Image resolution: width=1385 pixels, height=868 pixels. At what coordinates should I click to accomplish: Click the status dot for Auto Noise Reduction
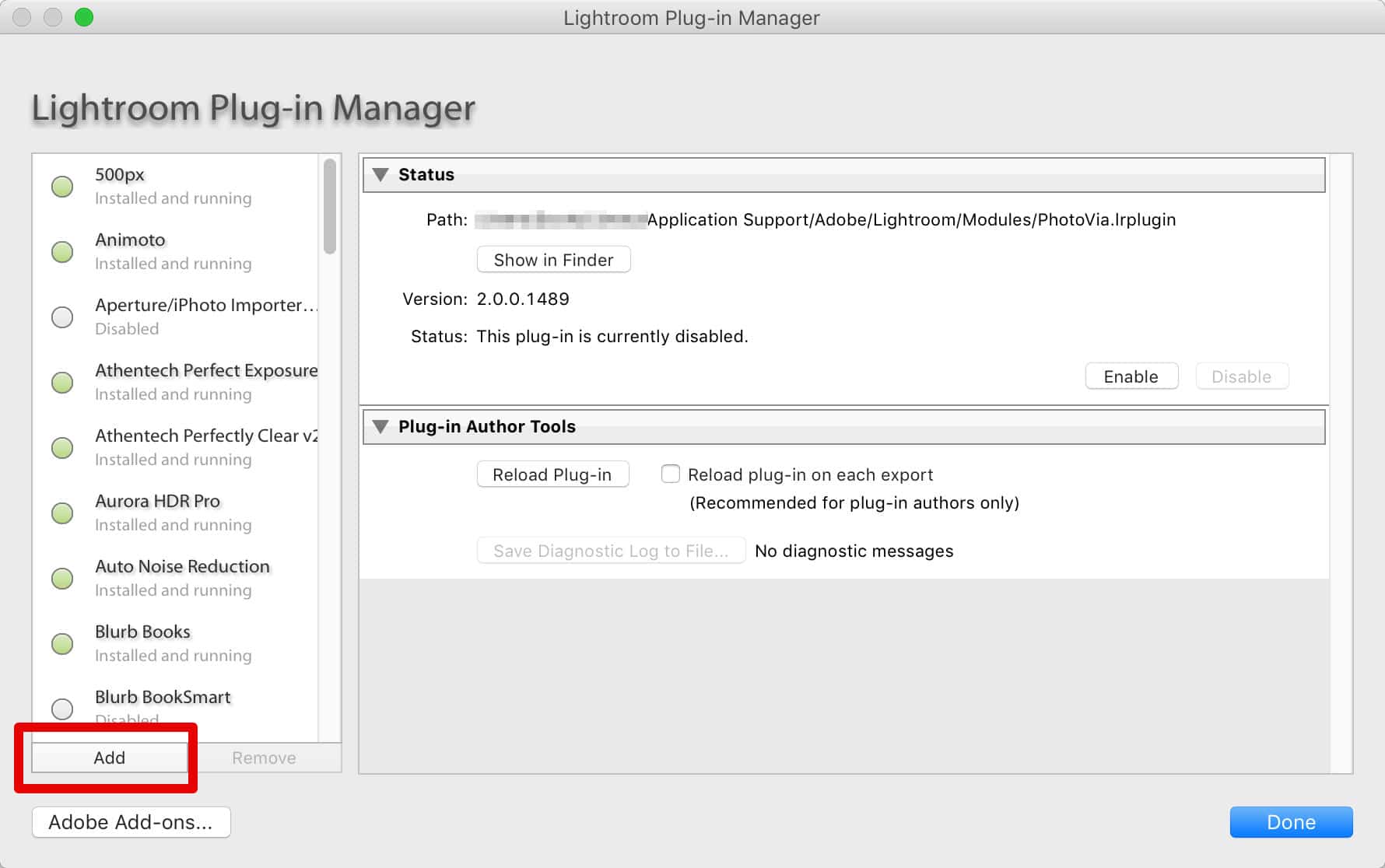62,579
